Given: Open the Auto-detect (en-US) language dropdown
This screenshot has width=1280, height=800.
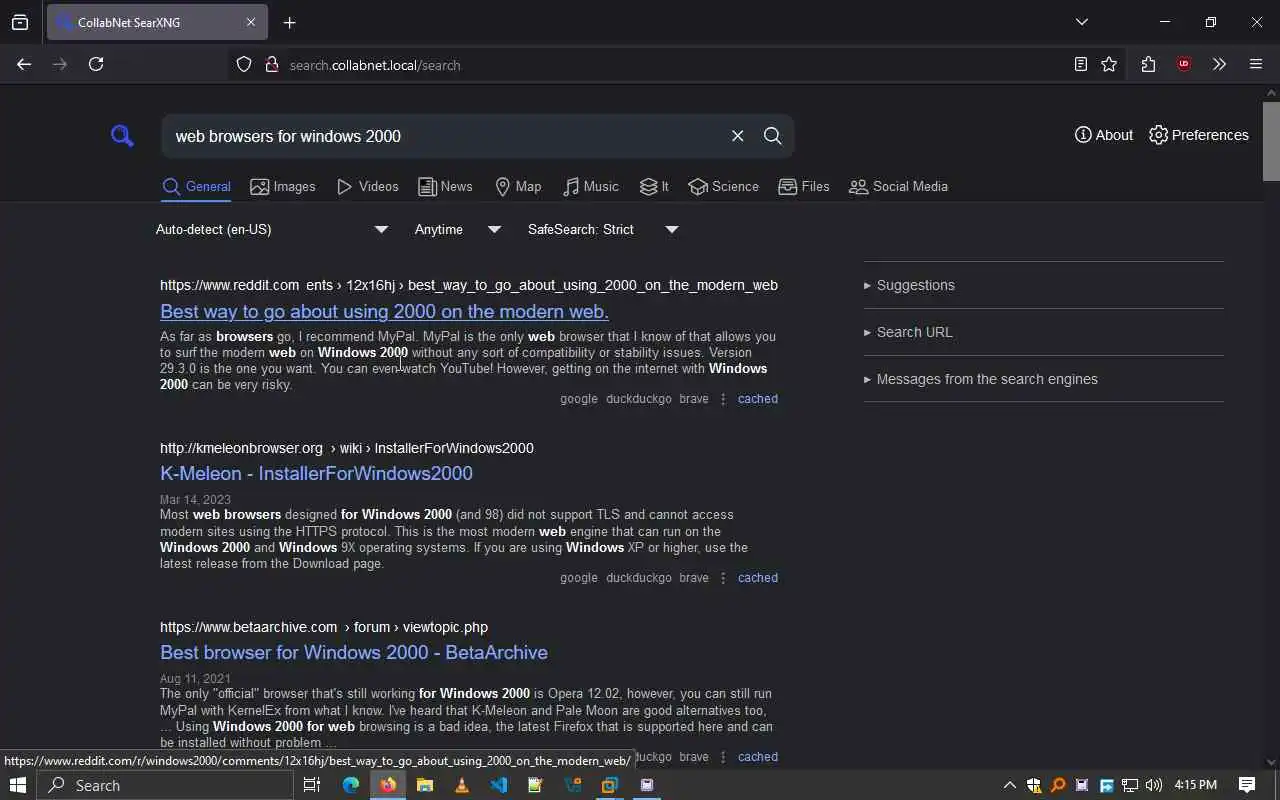Looking at the screenshot, I should tap(272, 229).
